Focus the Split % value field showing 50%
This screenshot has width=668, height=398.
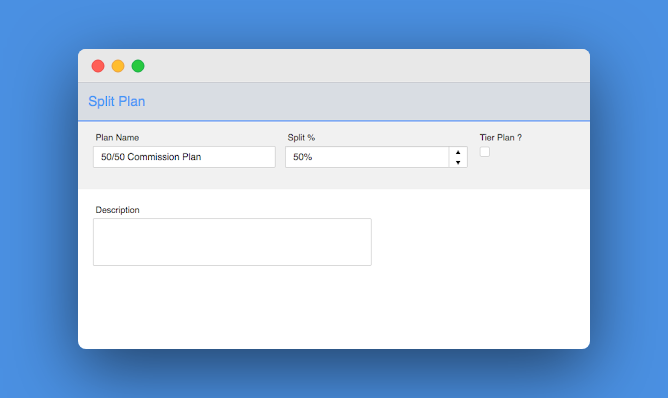tap(367, 157)
